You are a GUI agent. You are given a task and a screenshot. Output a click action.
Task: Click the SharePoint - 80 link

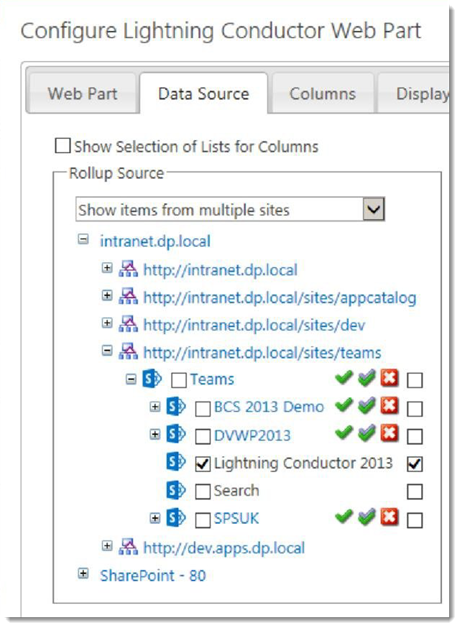tap(153, 576)
